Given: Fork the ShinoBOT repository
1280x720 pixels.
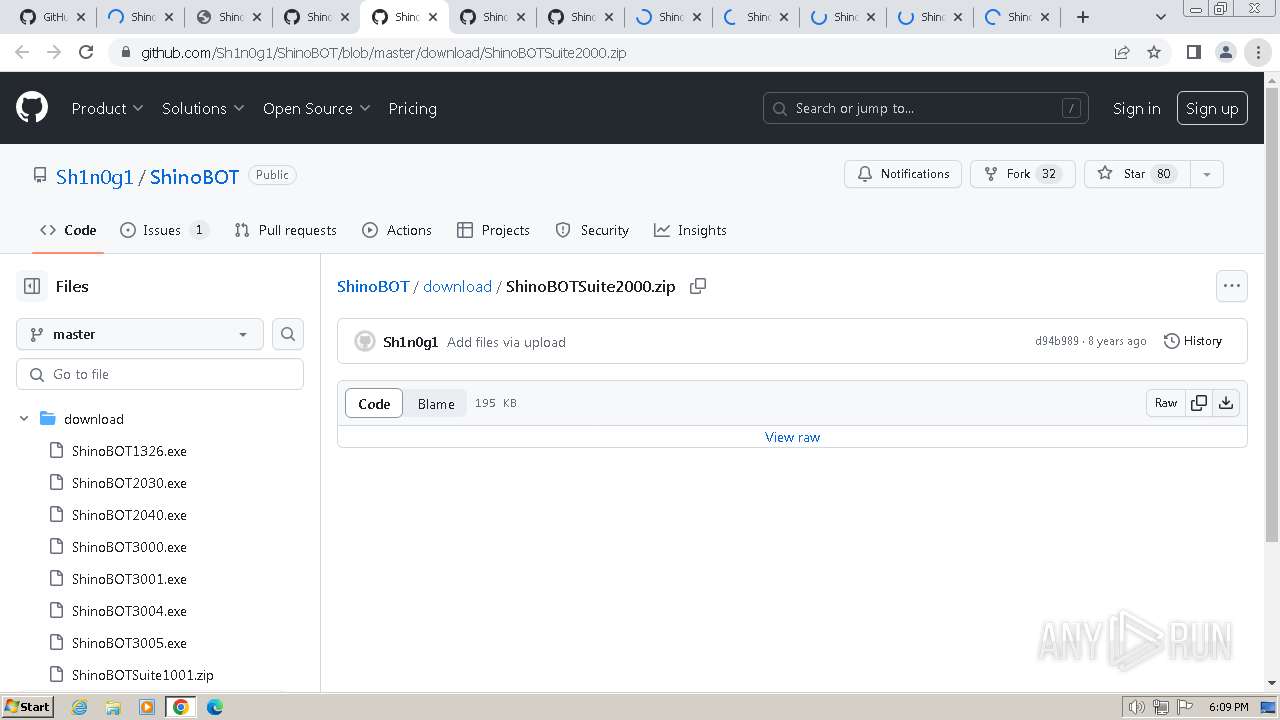Looking at the screenshot, I should click(x=1022, y=174).
